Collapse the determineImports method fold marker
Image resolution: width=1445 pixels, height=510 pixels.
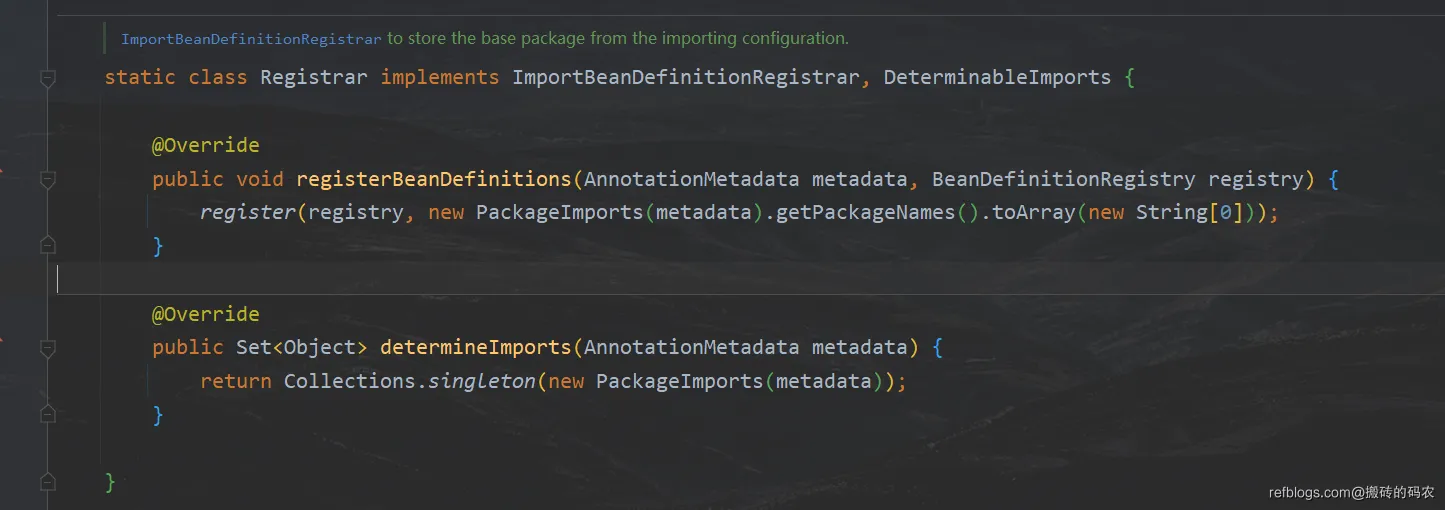(x=47, y=348)
